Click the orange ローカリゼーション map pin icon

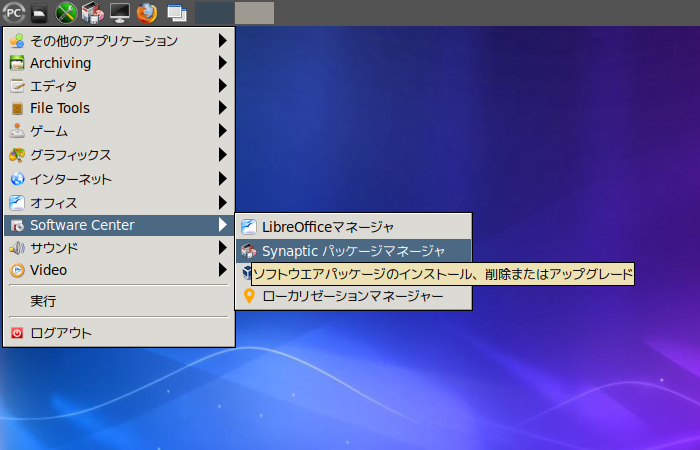(249, 296)
